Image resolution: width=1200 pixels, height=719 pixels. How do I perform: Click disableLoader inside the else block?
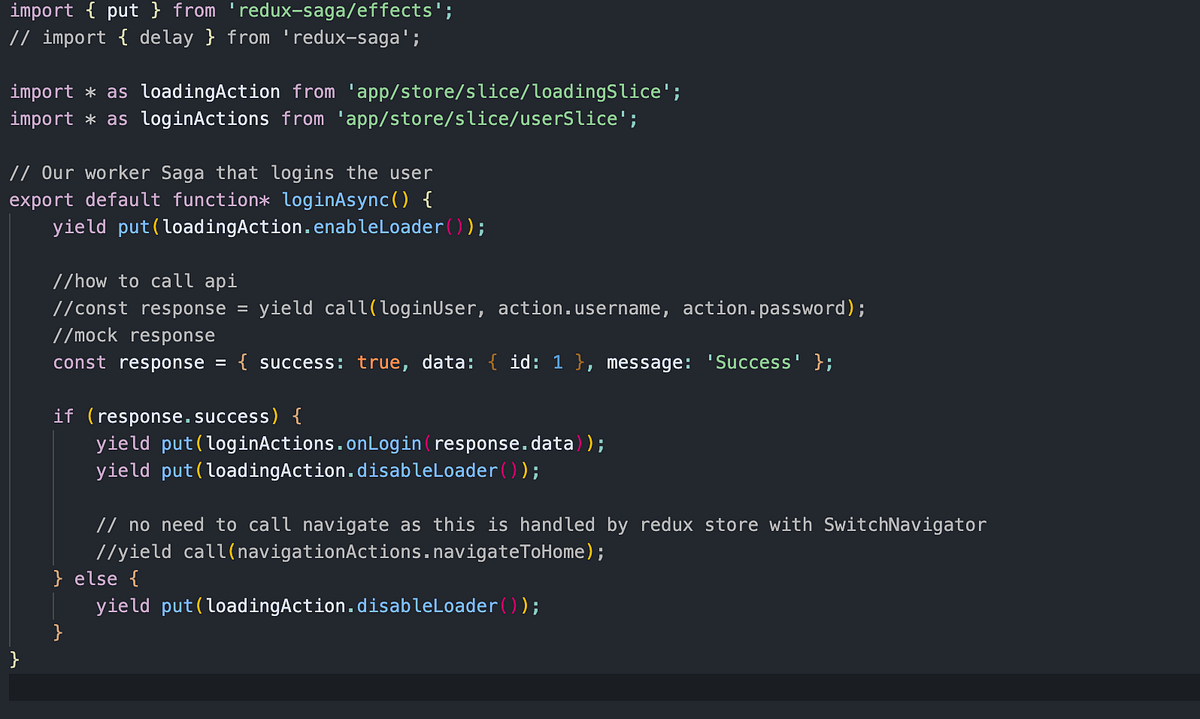point(428,605)
